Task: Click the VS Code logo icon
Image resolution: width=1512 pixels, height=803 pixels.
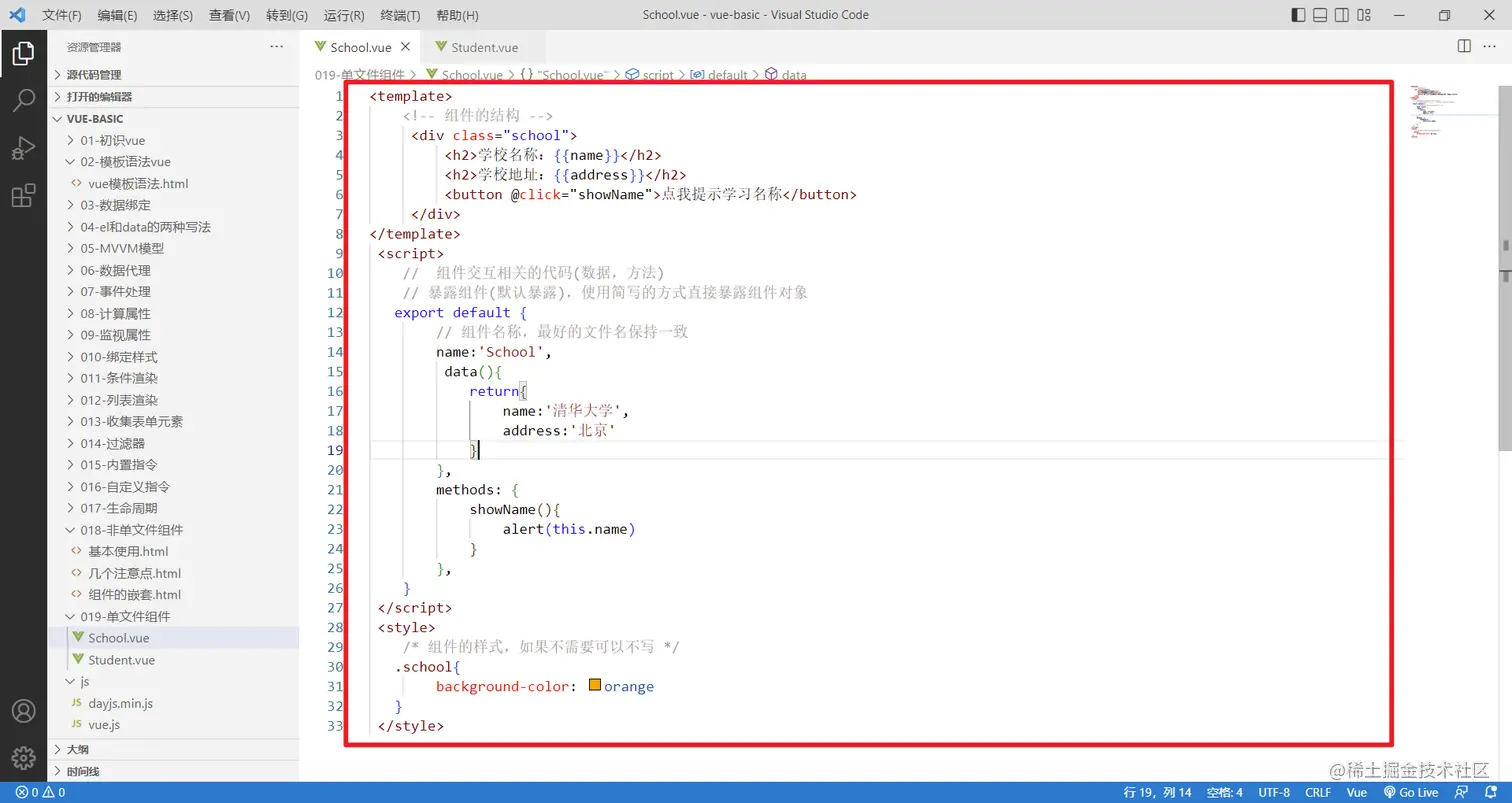Action: (x=17, y=15)
